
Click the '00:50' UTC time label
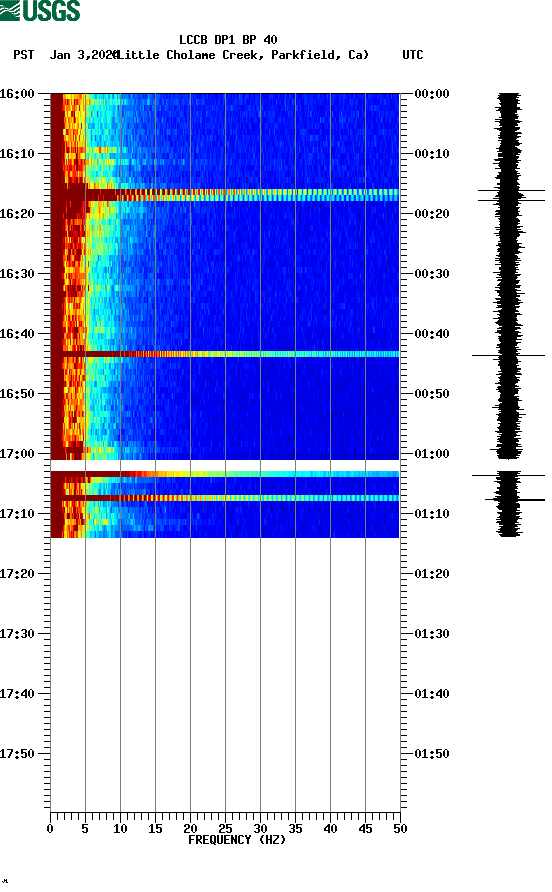pyautogui.click(x=432, y=394)
